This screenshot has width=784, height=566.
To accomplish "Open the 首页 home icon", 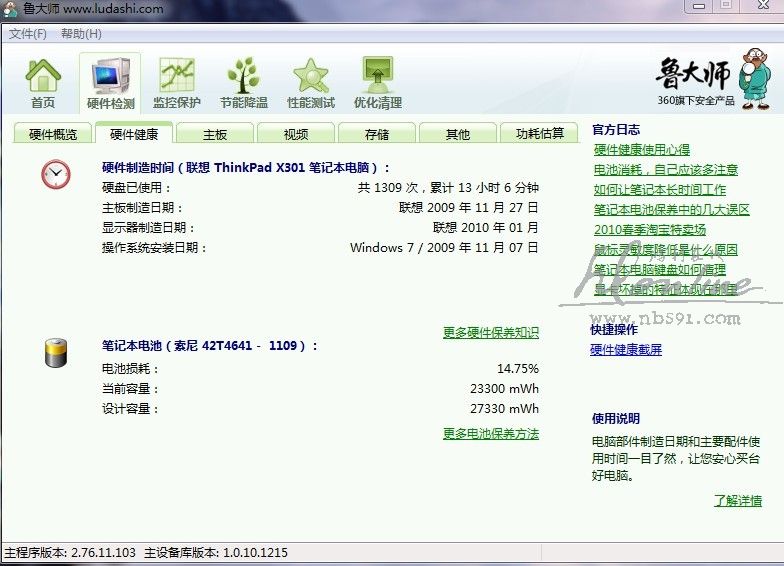I will 43,83.
